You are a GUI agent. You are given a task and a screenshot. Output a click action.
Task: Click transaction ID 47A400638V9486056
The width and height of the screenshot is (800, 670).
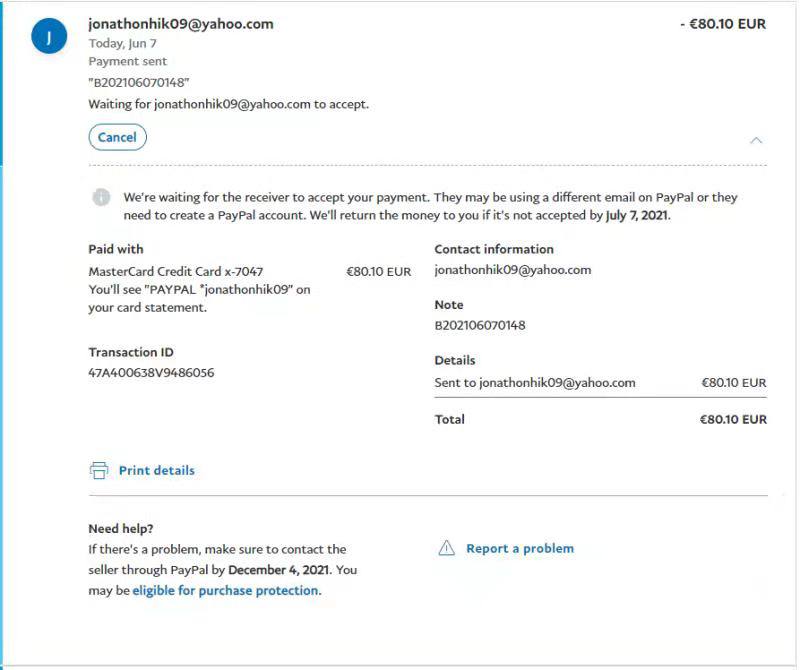click(x=151, y=373)
